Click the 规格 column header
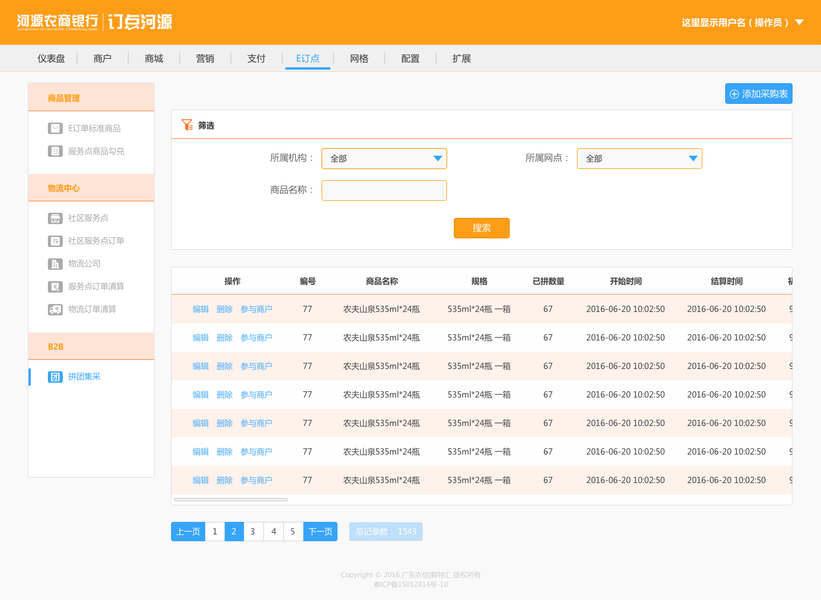 point(479,282)
